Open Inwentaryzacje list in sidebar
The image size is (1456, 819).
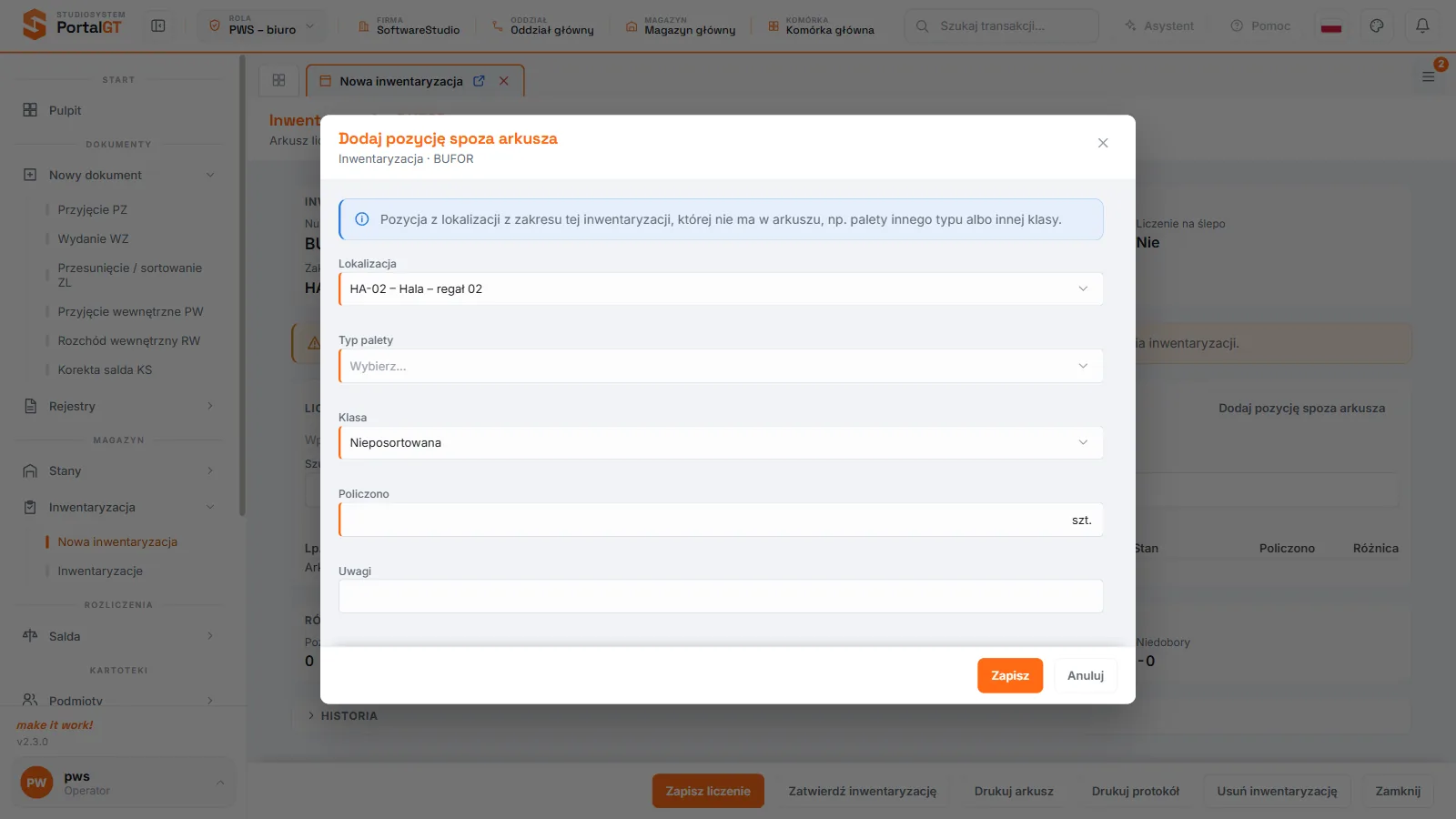(100, 571)
